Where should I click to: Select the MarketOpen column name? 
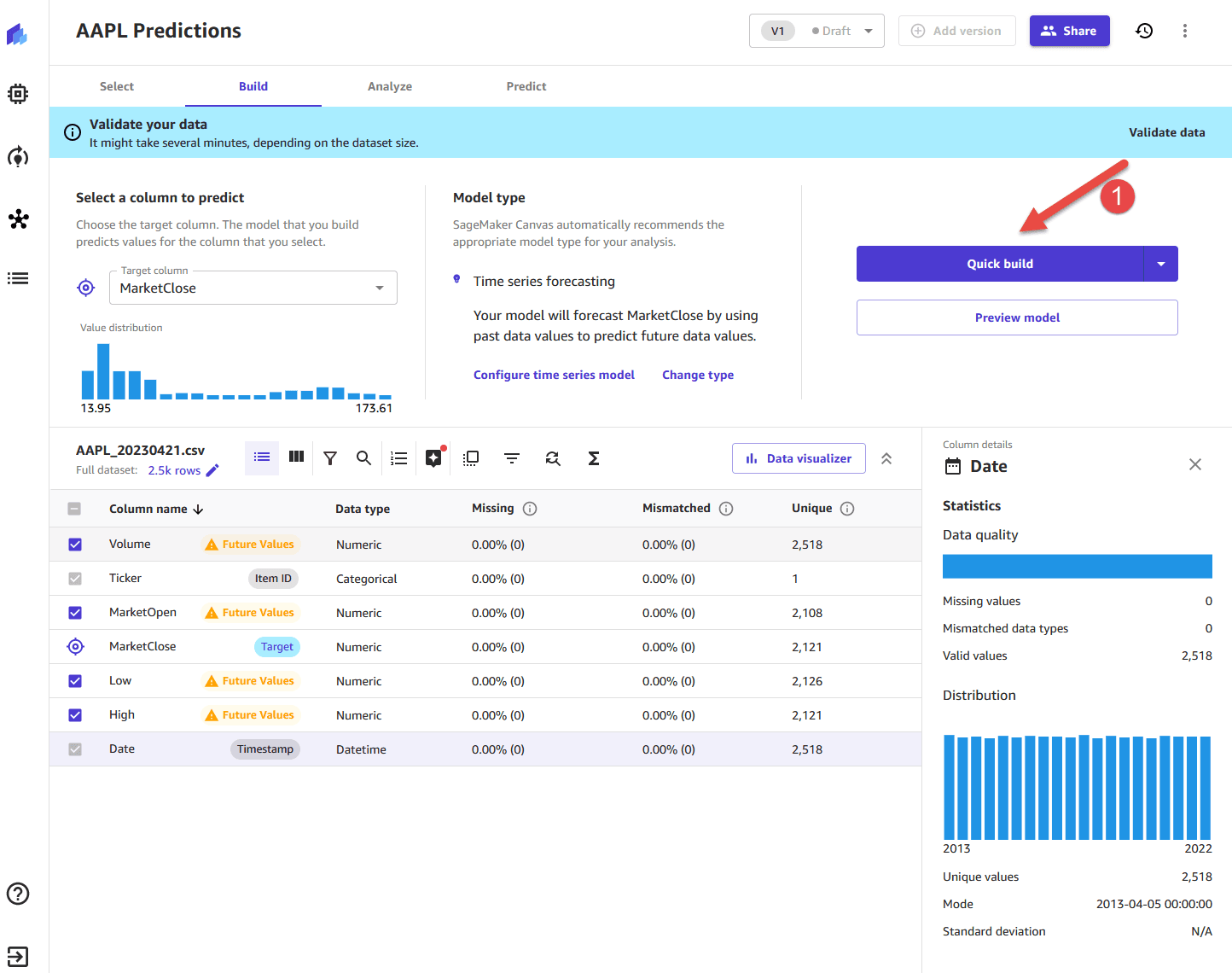[x=142, y=612]
